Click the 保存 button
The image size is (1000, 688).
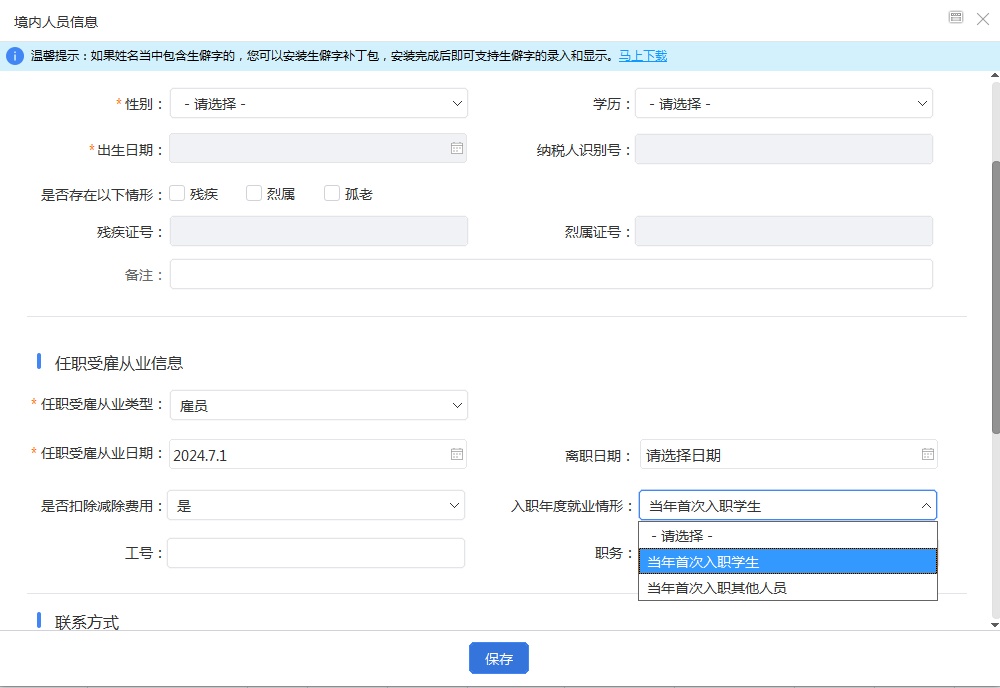coord(498,658)
